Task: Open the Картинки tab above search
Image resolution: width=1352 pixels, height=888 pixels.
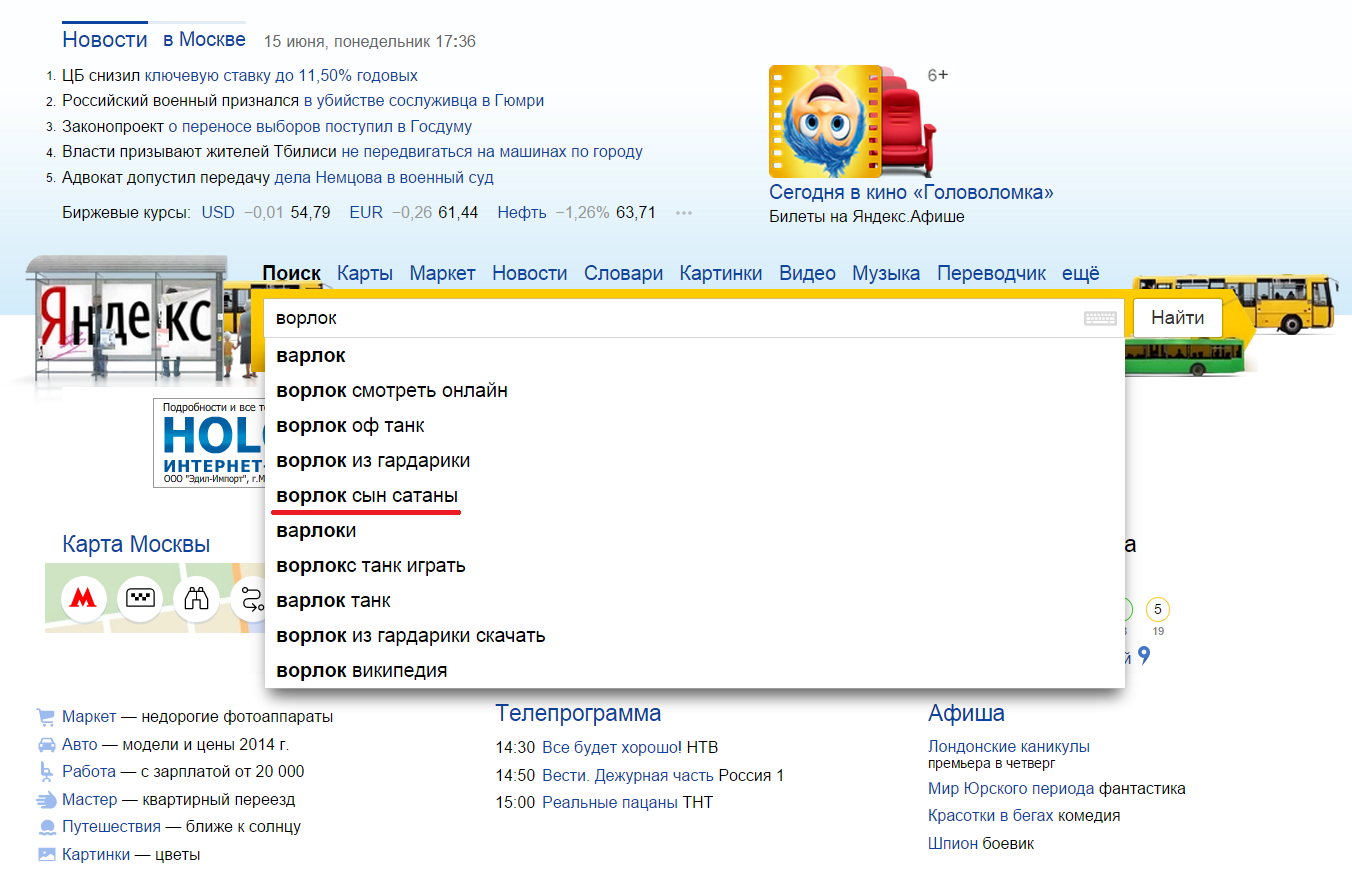Action: [x=721, y=273]
